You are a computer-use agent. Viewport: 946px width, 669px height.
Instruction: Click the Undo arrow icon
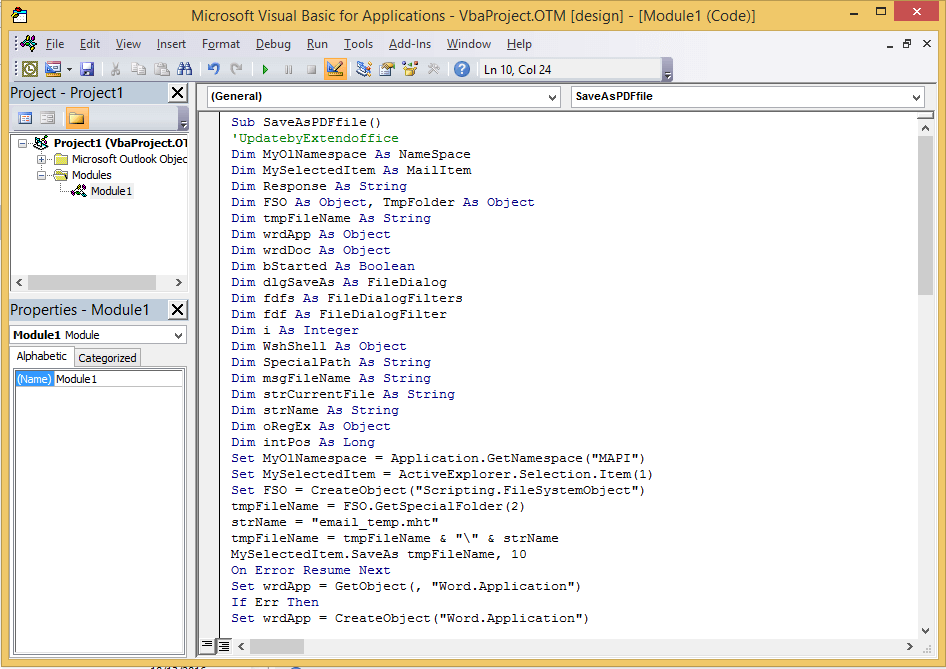[213, 69]
